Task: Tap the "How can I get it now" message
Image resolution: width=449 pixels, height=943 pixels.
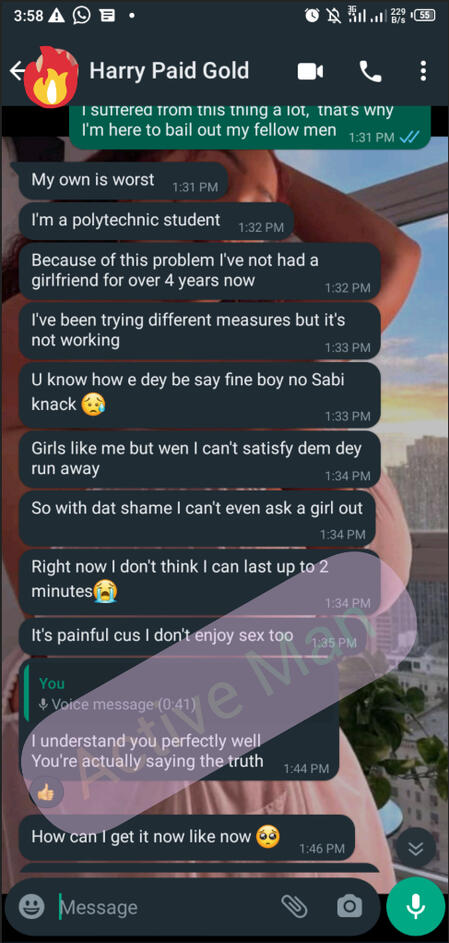Action: 187,838
